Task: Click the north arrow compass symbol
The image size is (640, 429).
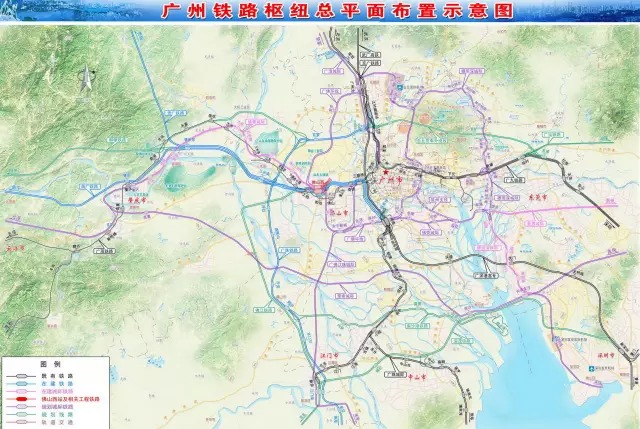Action: pos(87,76)
